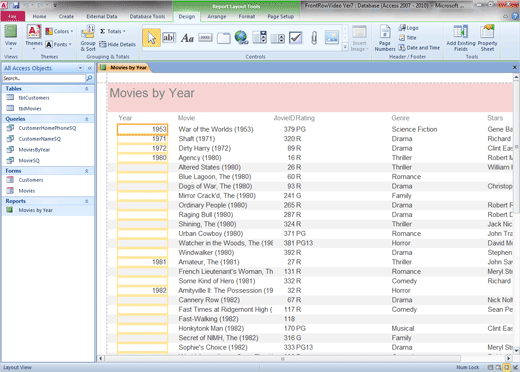Pick the Check Box control
The height and width of the screenshot is (372, 520).
296,38
